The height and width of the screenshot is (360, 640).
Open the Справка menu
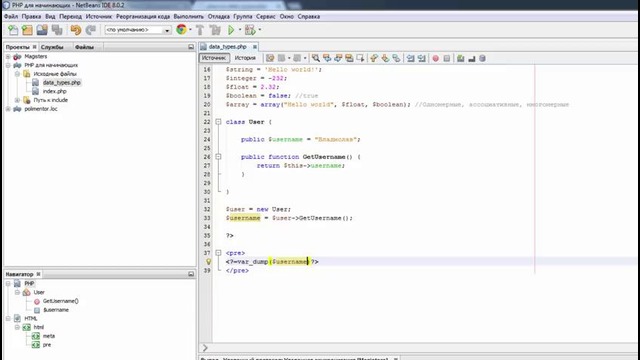[309, 16]
